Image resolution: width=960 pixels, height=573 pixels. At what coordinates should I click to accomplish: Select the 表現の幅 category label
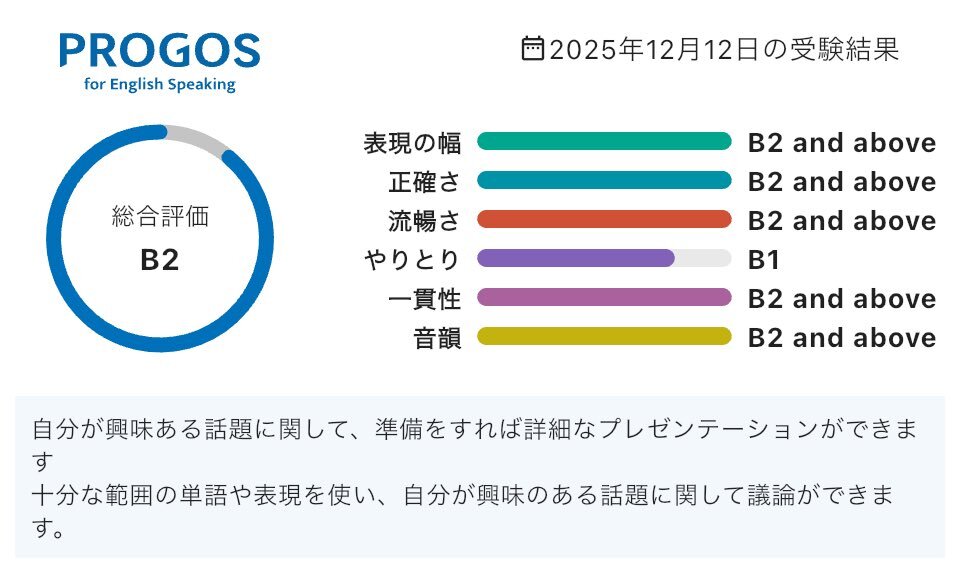point(412,143)
